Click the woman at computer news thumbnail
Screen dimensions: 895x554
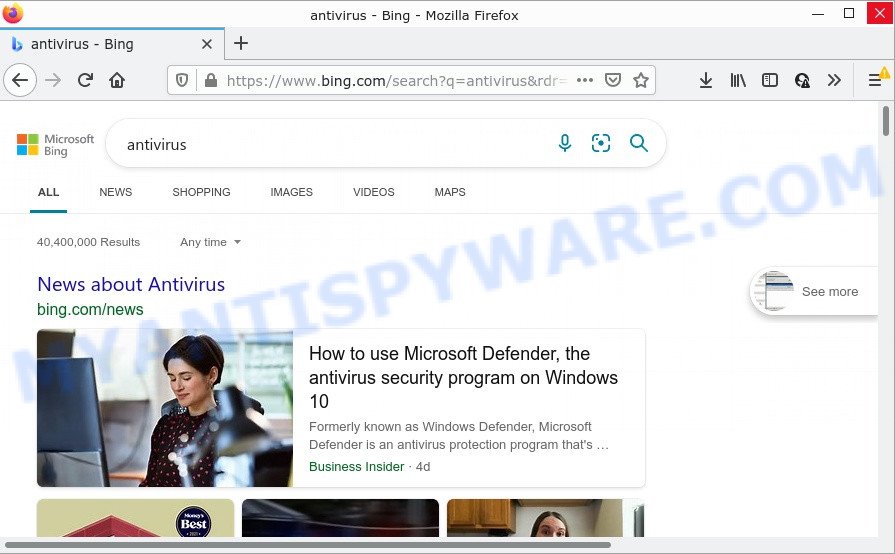[x=165, y=408]
